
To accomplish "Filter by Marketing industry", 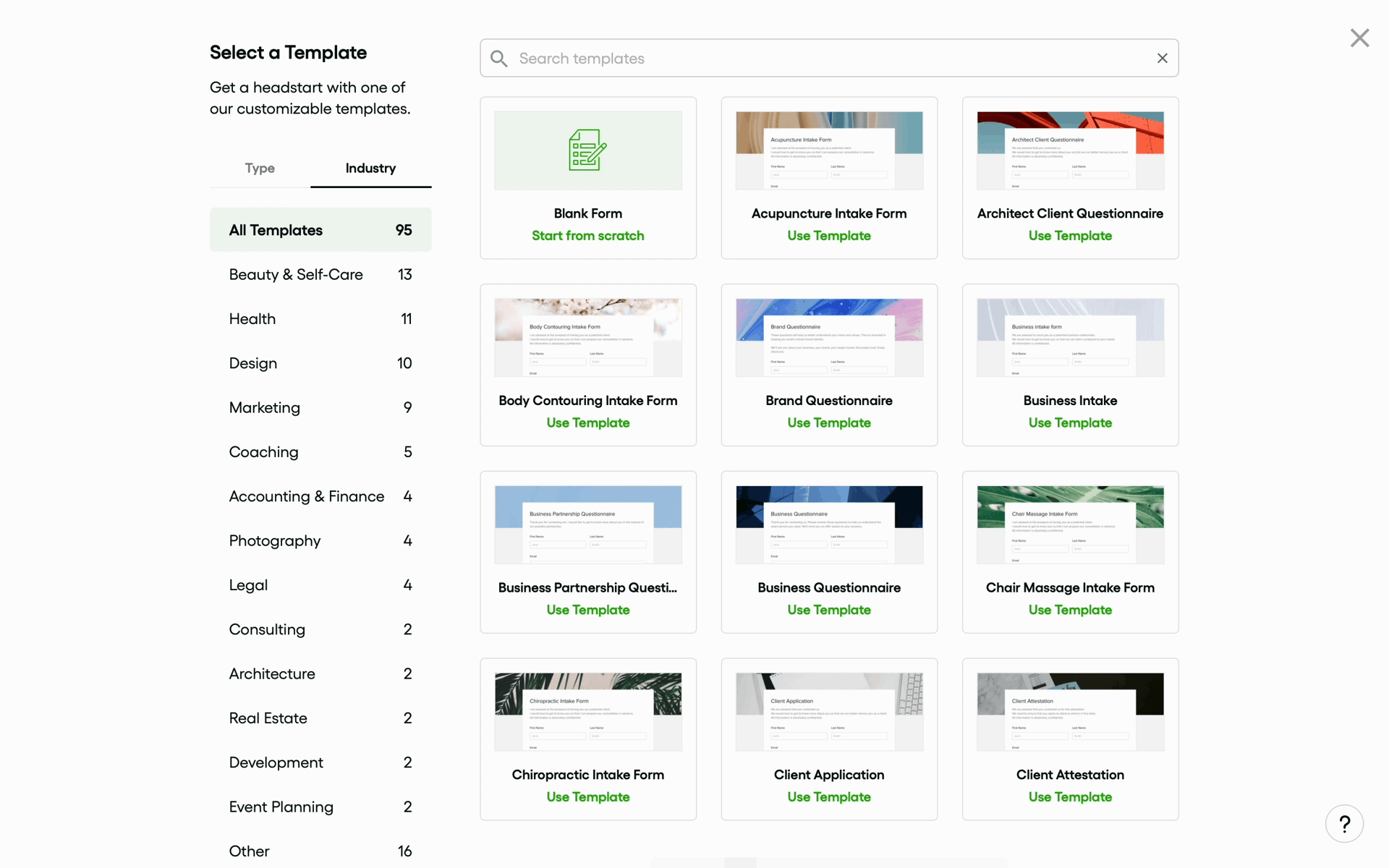I will pyautogui.click(x=320, y=407).
